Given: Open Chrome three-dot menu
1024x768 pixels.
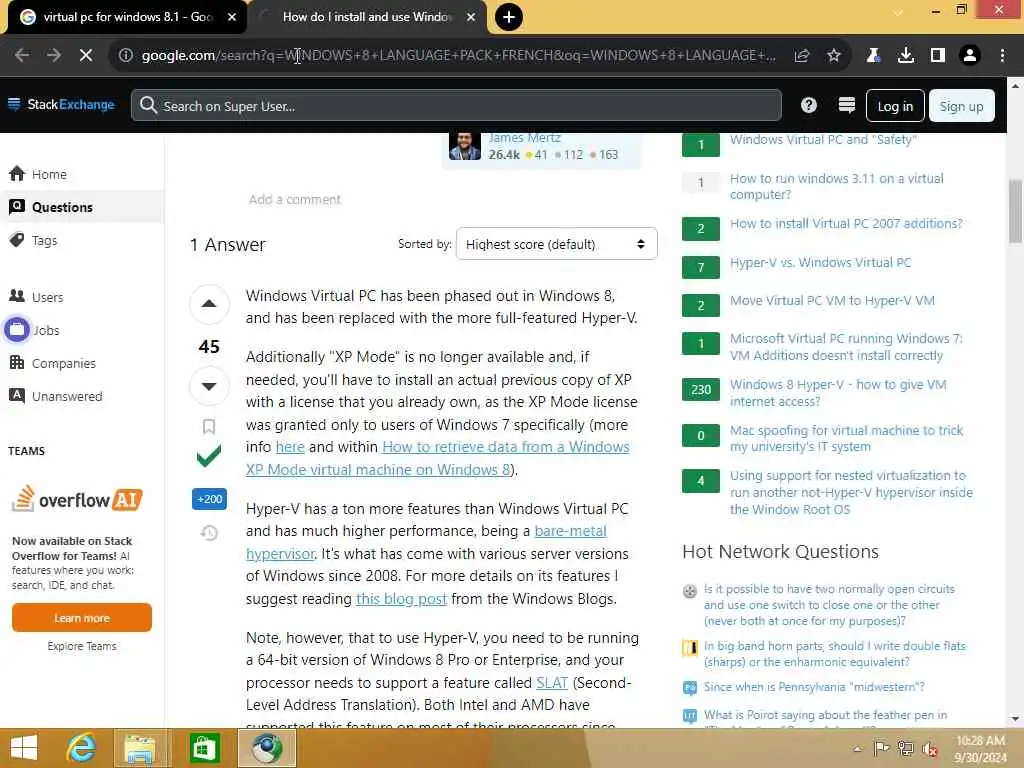Looking at the screenshot, I should [x=1002, y=56].
